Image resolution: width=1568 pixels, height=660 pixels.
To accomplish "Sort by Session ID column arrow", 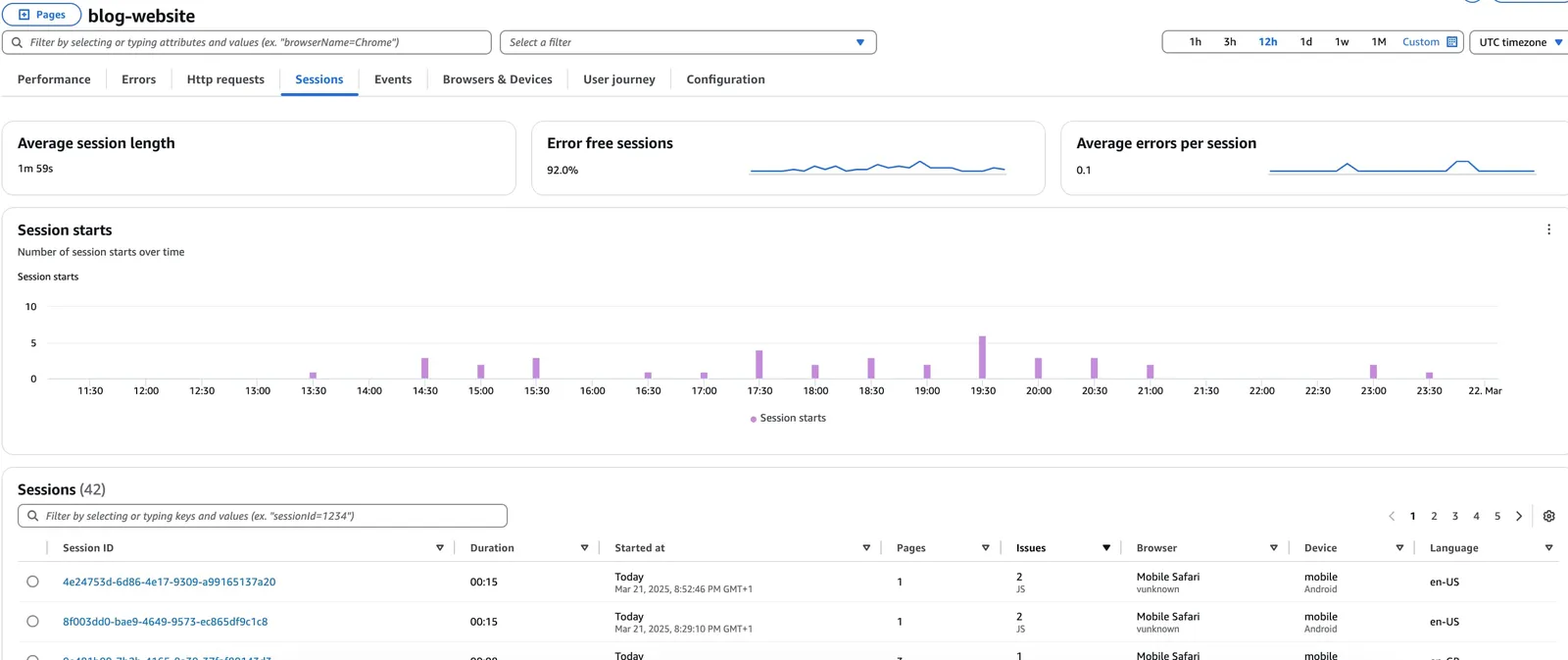I will point(440,548).
